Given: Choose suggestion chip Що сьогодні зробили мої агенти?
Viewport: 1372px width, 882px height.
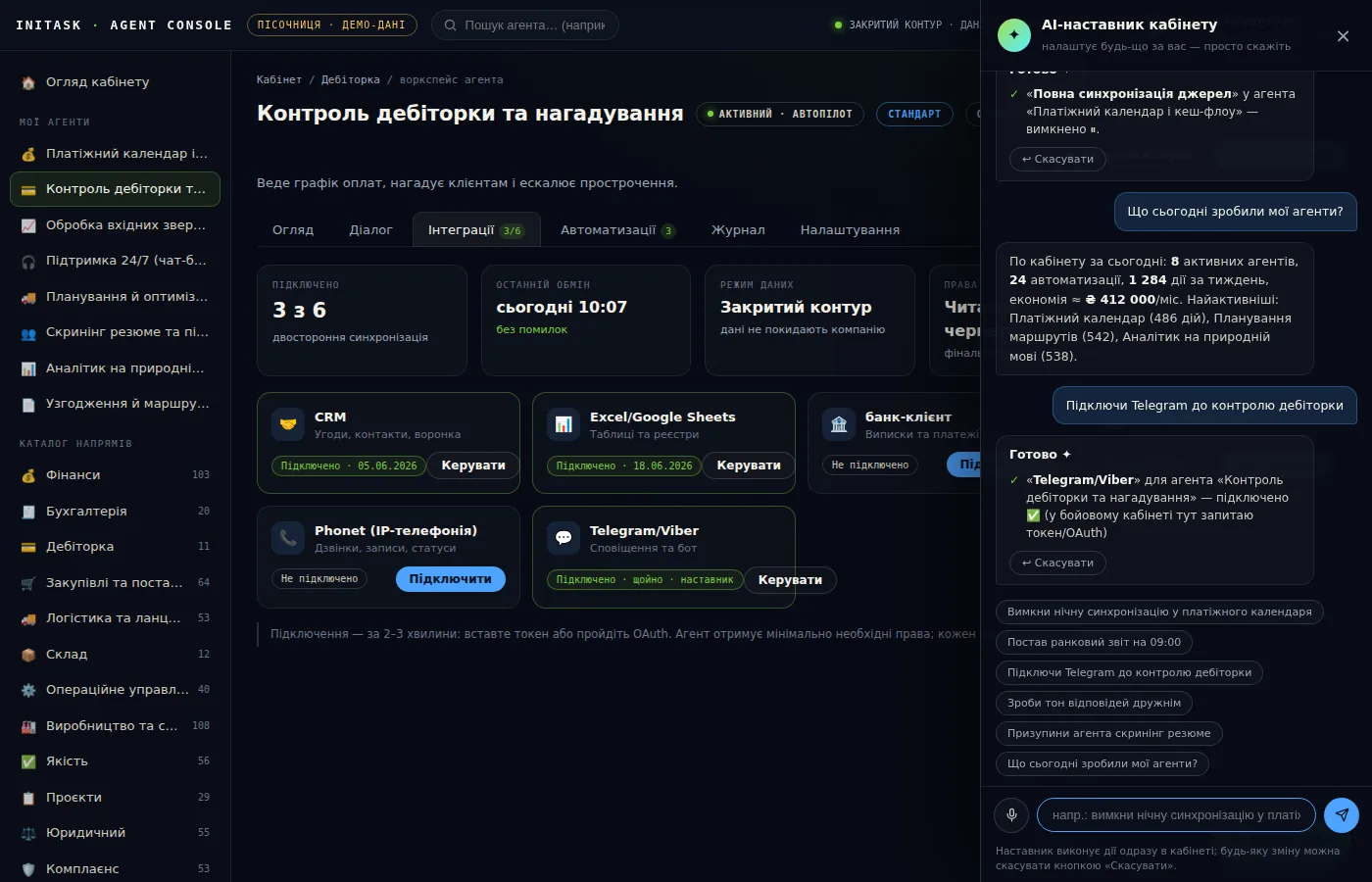Looking at the screenshot, I should click(1102, 763).
